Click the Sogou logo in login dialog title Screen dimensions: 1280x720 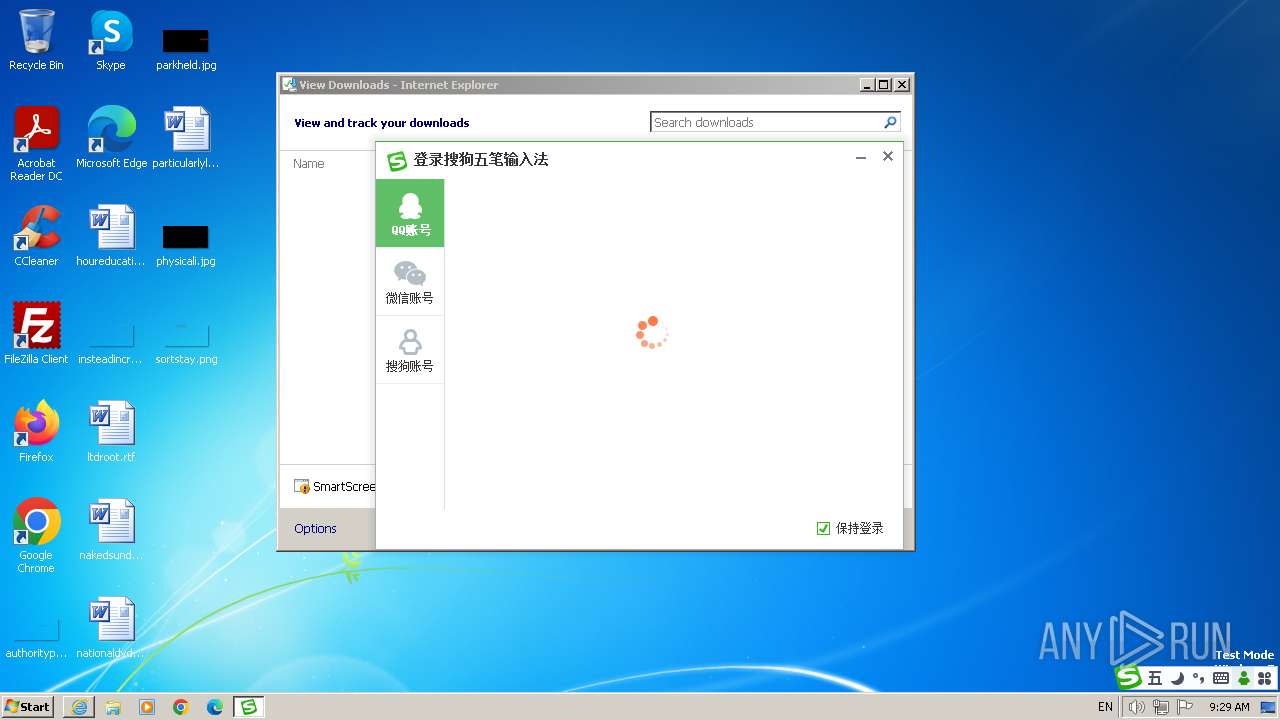tap(397, 160)
